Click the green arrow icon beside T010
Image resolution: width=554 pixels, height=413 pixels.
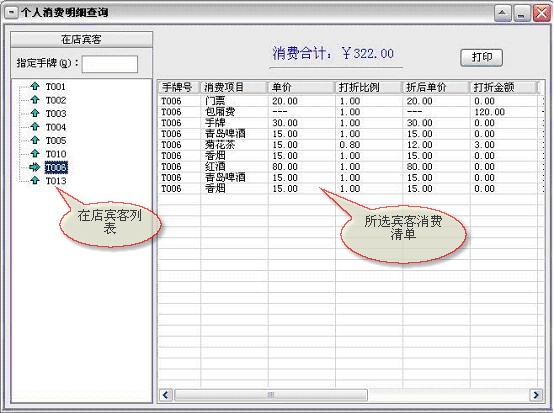coord(35,153)
